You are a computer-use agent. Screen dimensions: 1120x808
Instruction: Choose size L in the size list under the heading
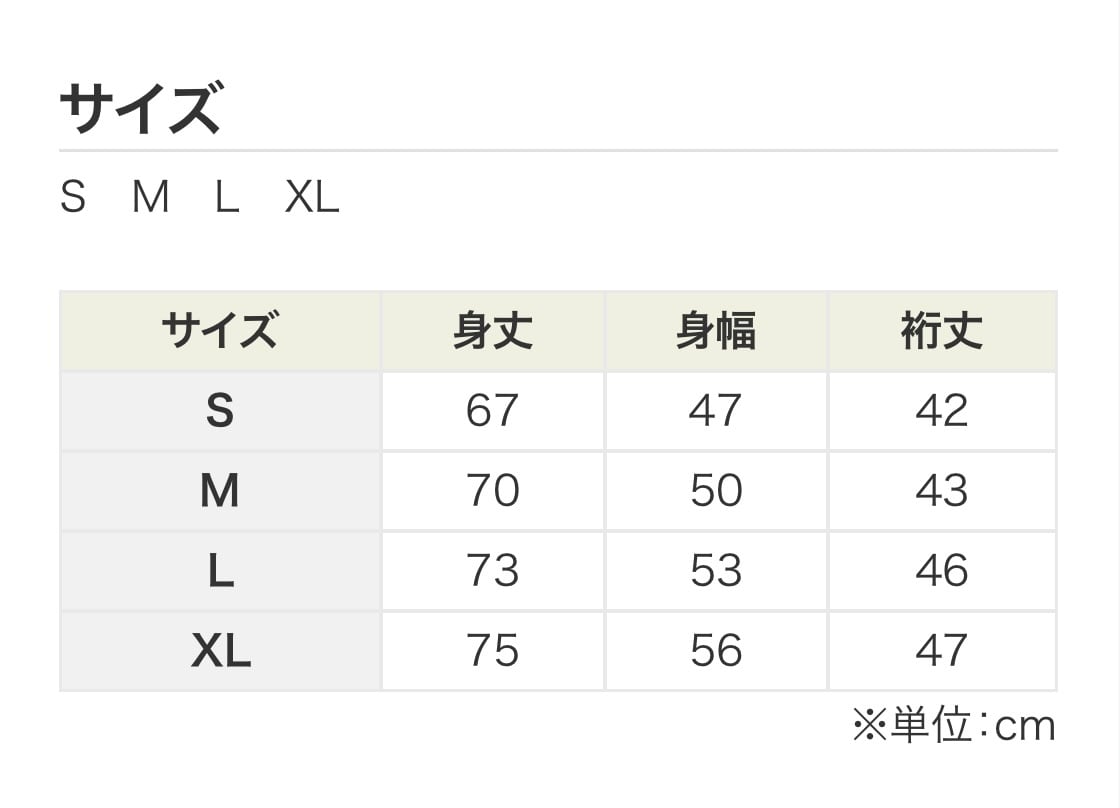(x=227, y=198)
